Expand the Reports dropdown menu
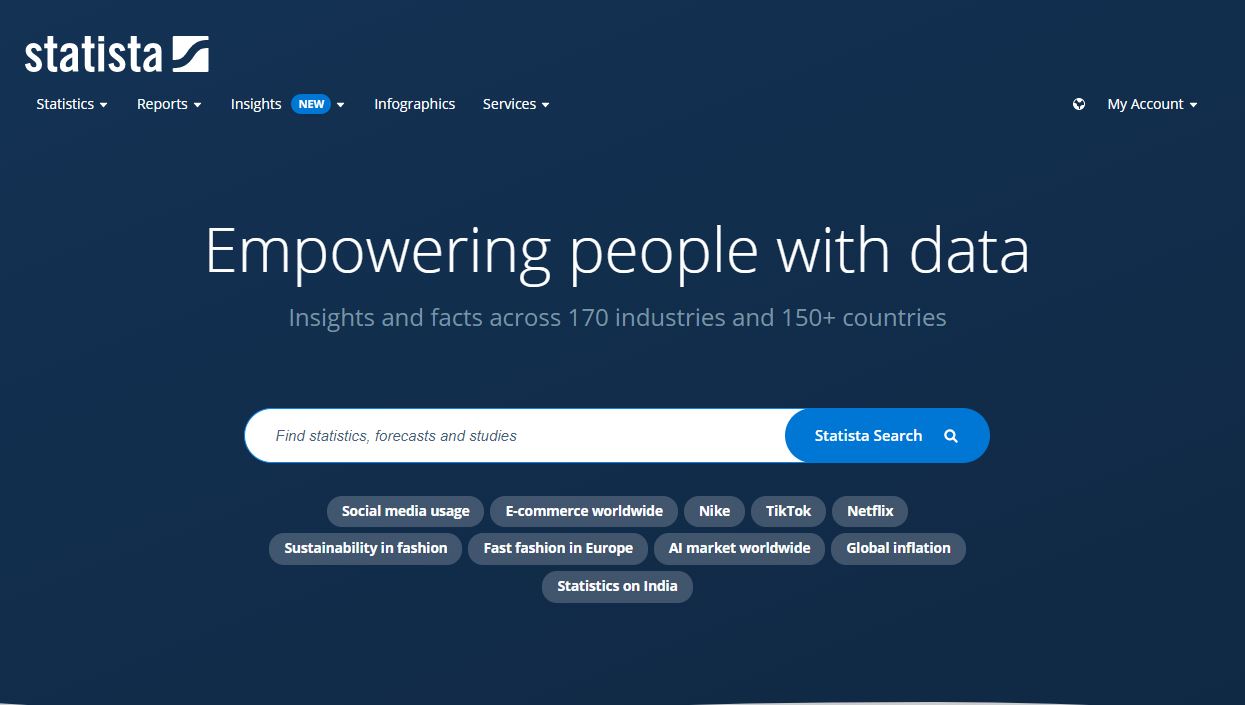Image resolution: width=1245 pixels, height=705 pixels. click(169, 104)
